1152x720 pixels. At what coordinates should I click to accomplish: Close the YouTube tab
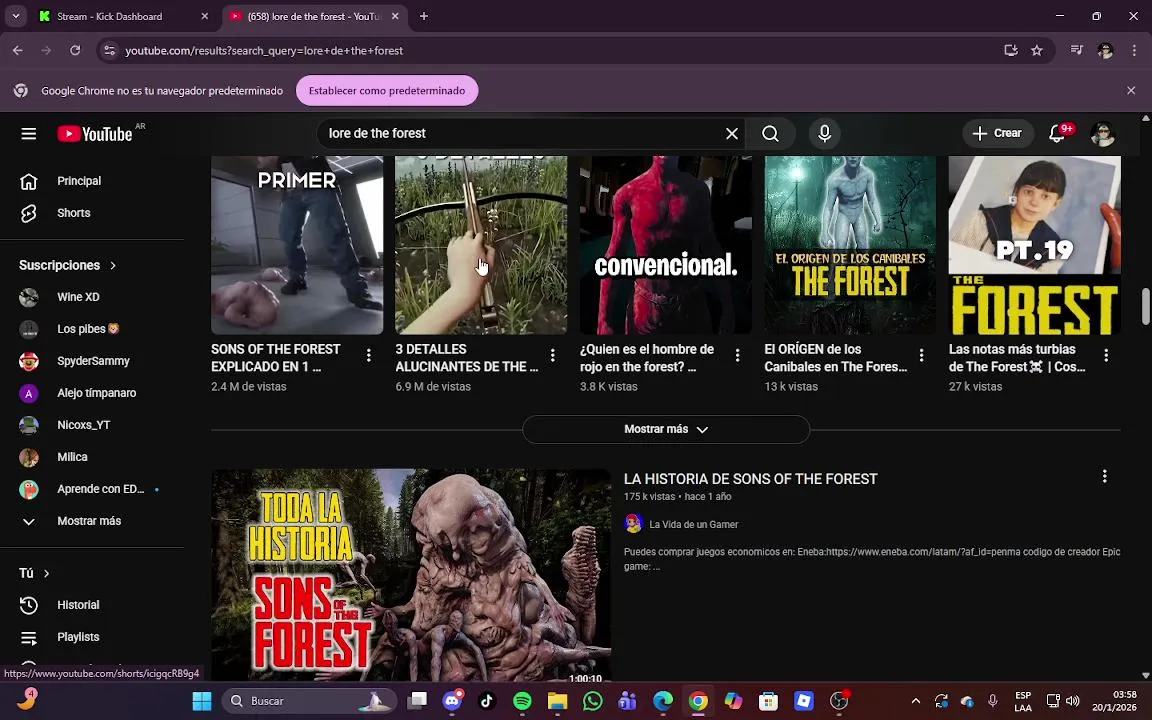(395, 16)
